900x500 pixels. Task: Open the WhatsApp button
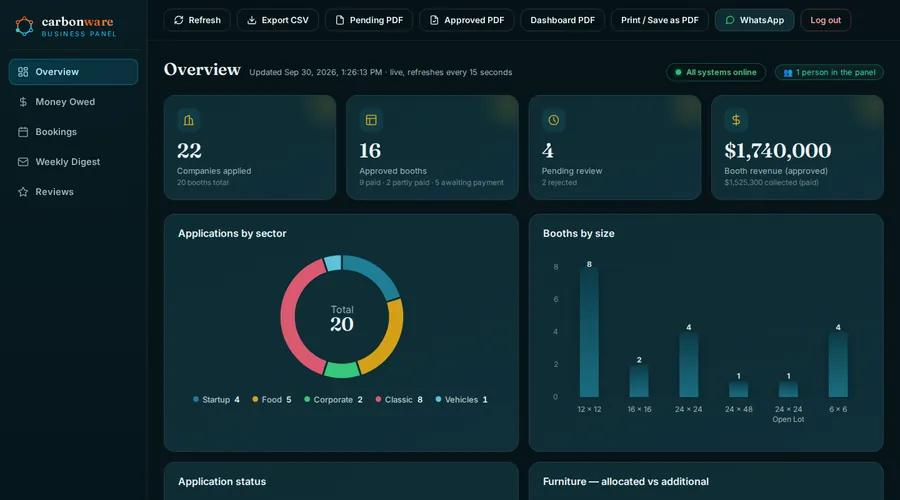tap(754, 20)
